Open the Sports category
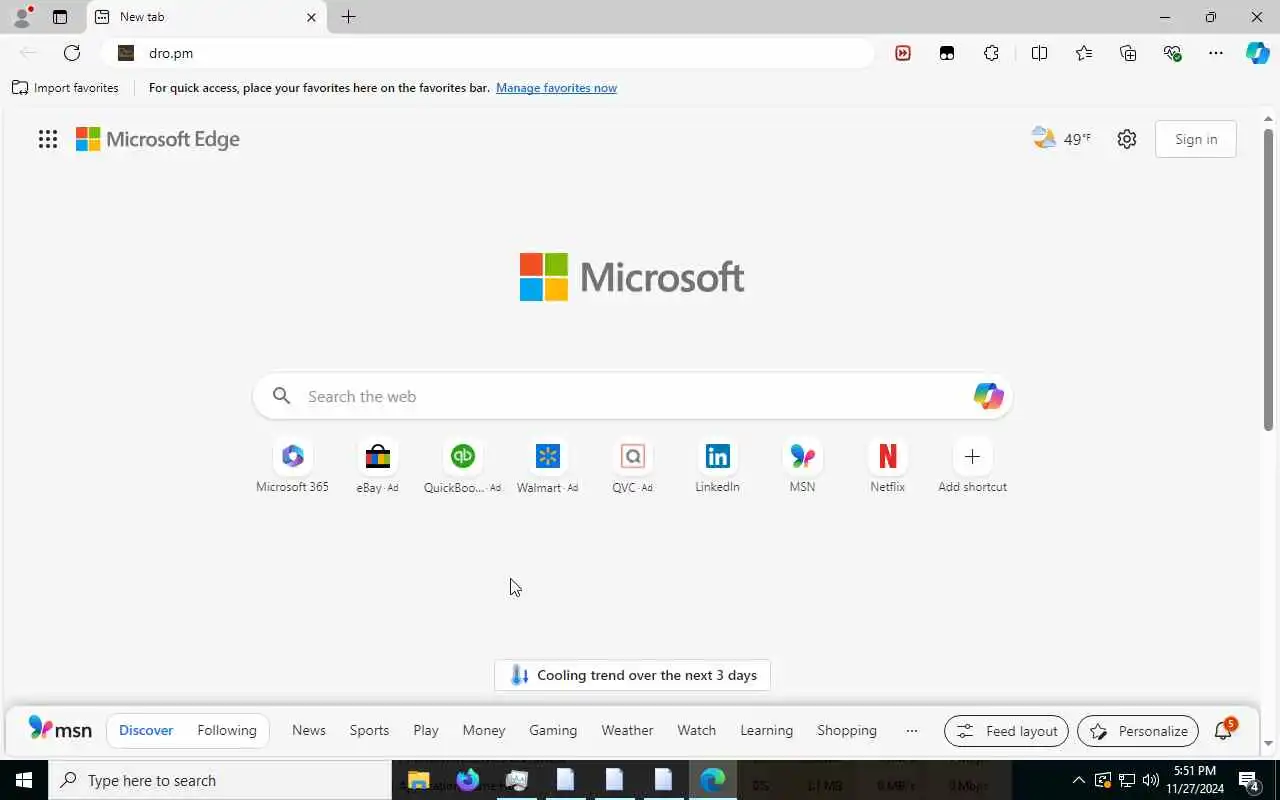Image resolution: width=1280 pixels, height=800 pixels. pyautogui.click(x=369, y=730)
